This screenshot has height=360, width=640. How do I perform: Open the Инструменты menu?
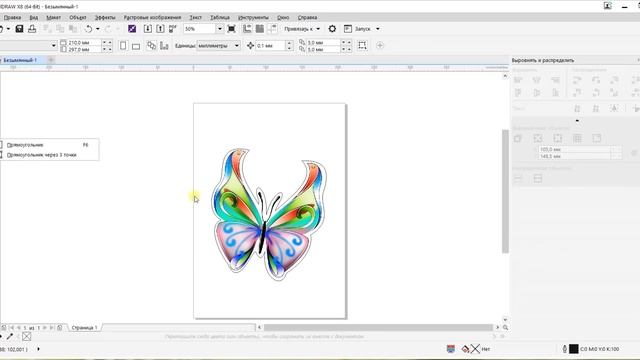pyautogui.click(x=253, y=18)
